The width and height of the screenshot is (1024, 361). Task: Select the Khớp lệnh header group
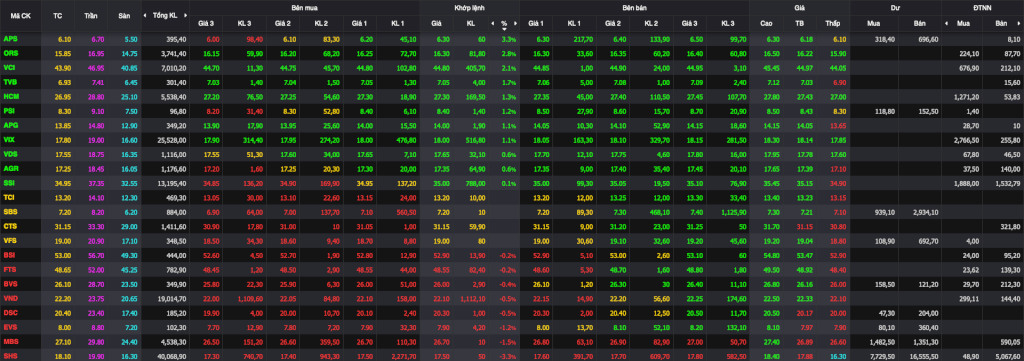click(x=470, y=7)
